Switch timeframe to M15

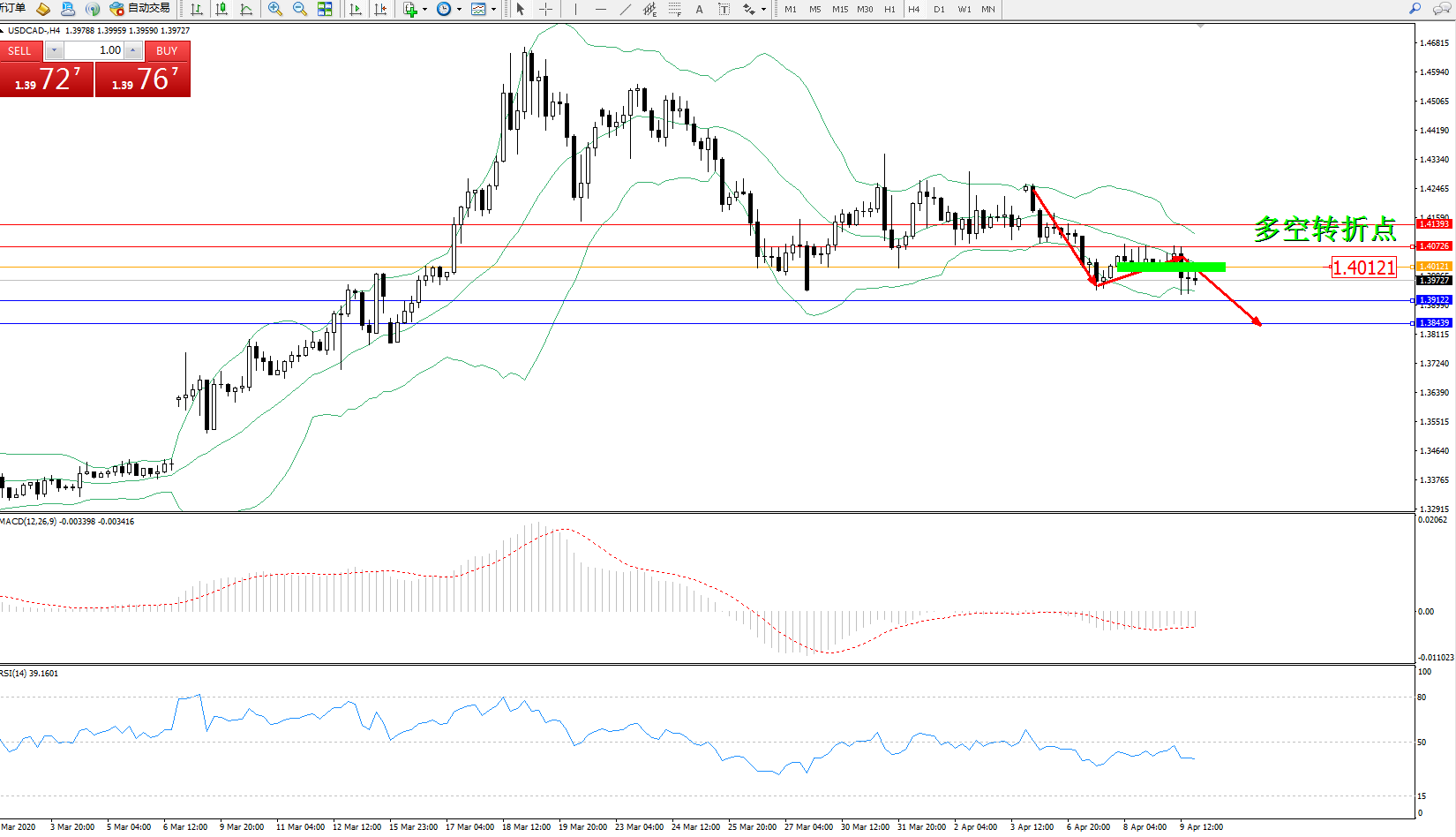click(x=839, y=9)
